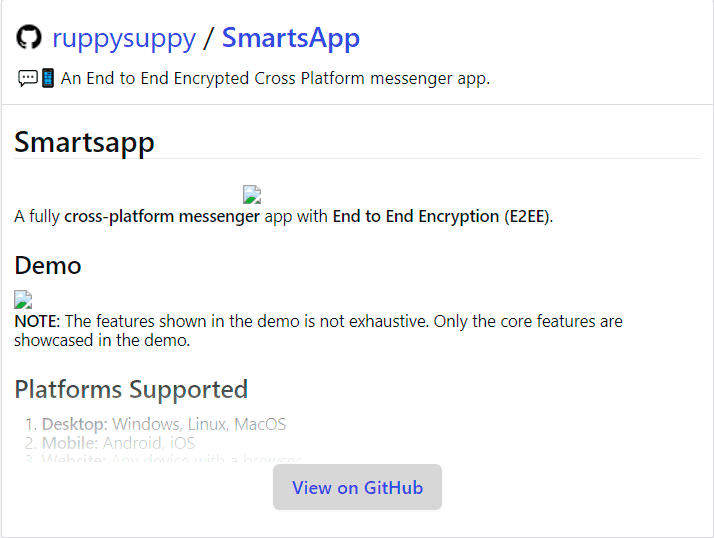The image size is (714, 538).
Task: Click the GitHub octocat logo icon
Action: point(29,37)
